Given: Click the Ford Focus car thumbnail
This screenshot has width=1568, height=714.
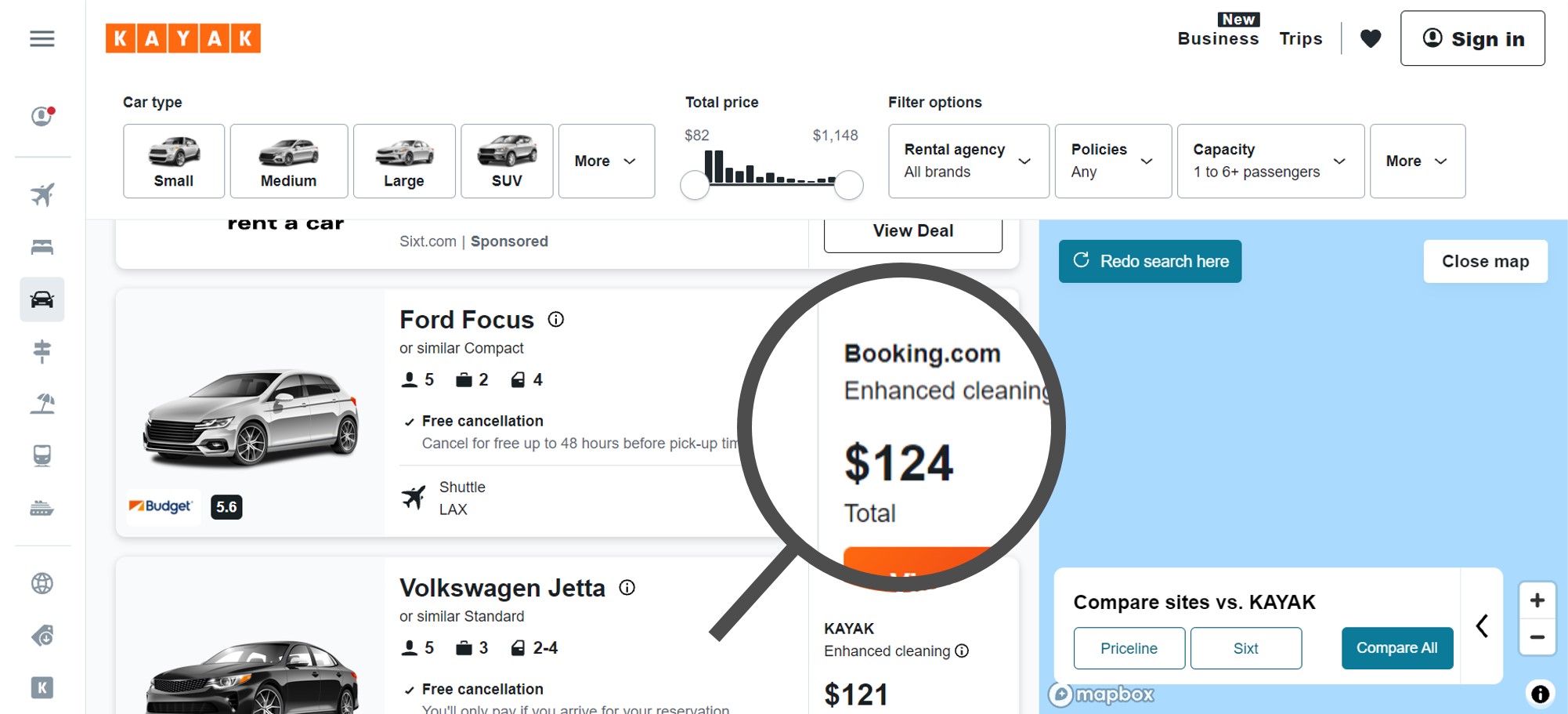Looking at the screenshot, I should (x=251, y=416).
